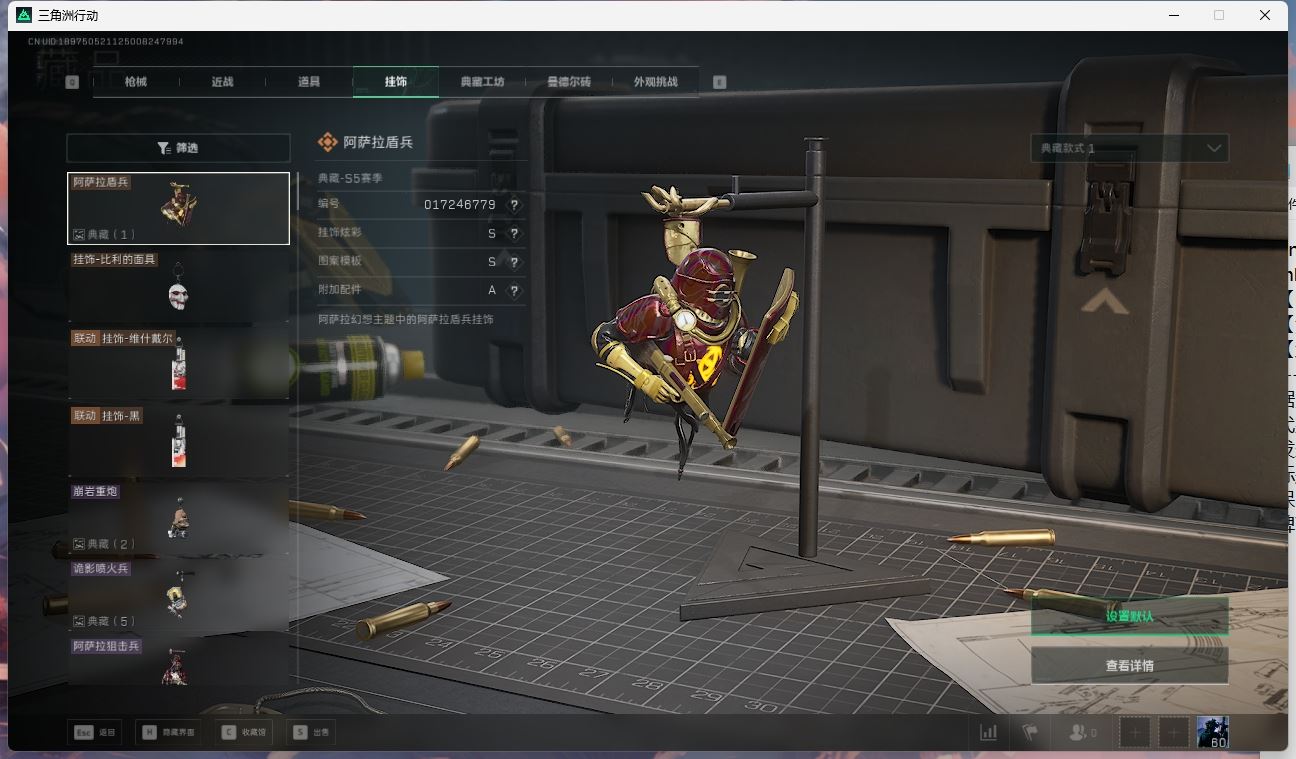The image size is (1296, 759).
Task: Select the 挂饰-比利的面具 charm thumbnail
Action: pyautogui.click(x=178, y=286)
